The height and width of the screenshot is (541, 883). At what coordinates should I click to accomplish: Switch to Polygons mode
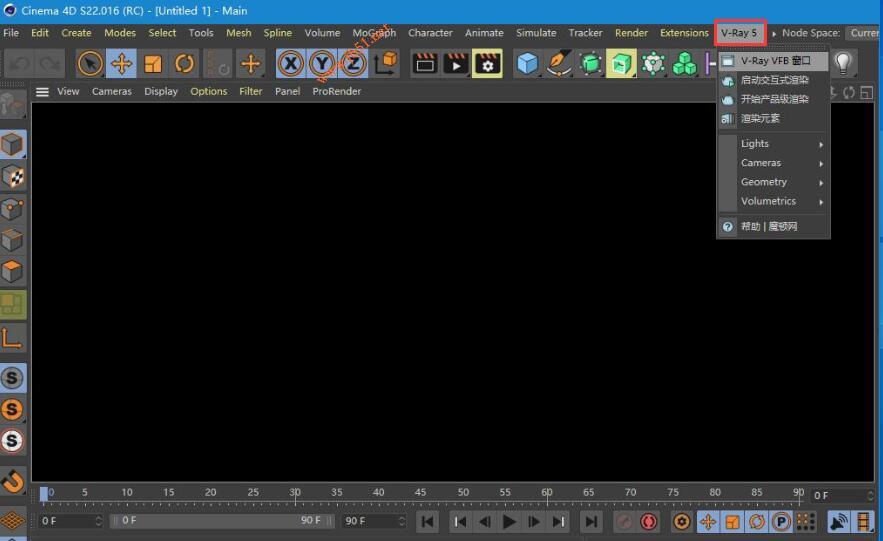click(12, 272)
